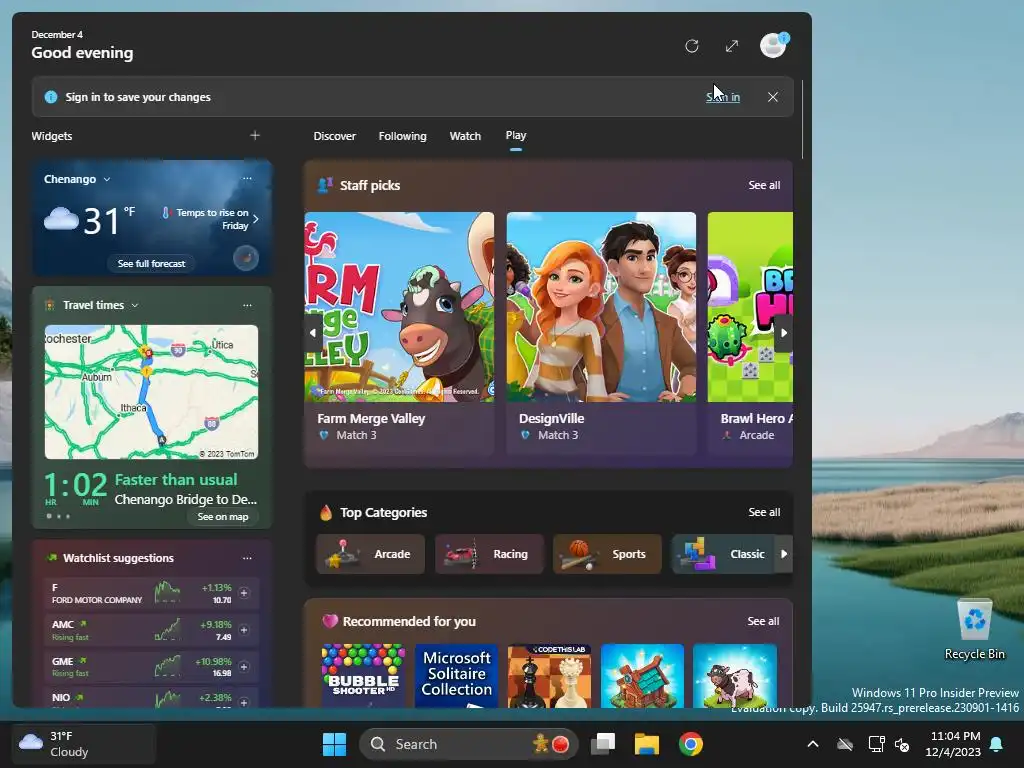Open Watchlist suggestions more options menu
The width and height of the screenshot is (1024, 768).
[247, 558]
